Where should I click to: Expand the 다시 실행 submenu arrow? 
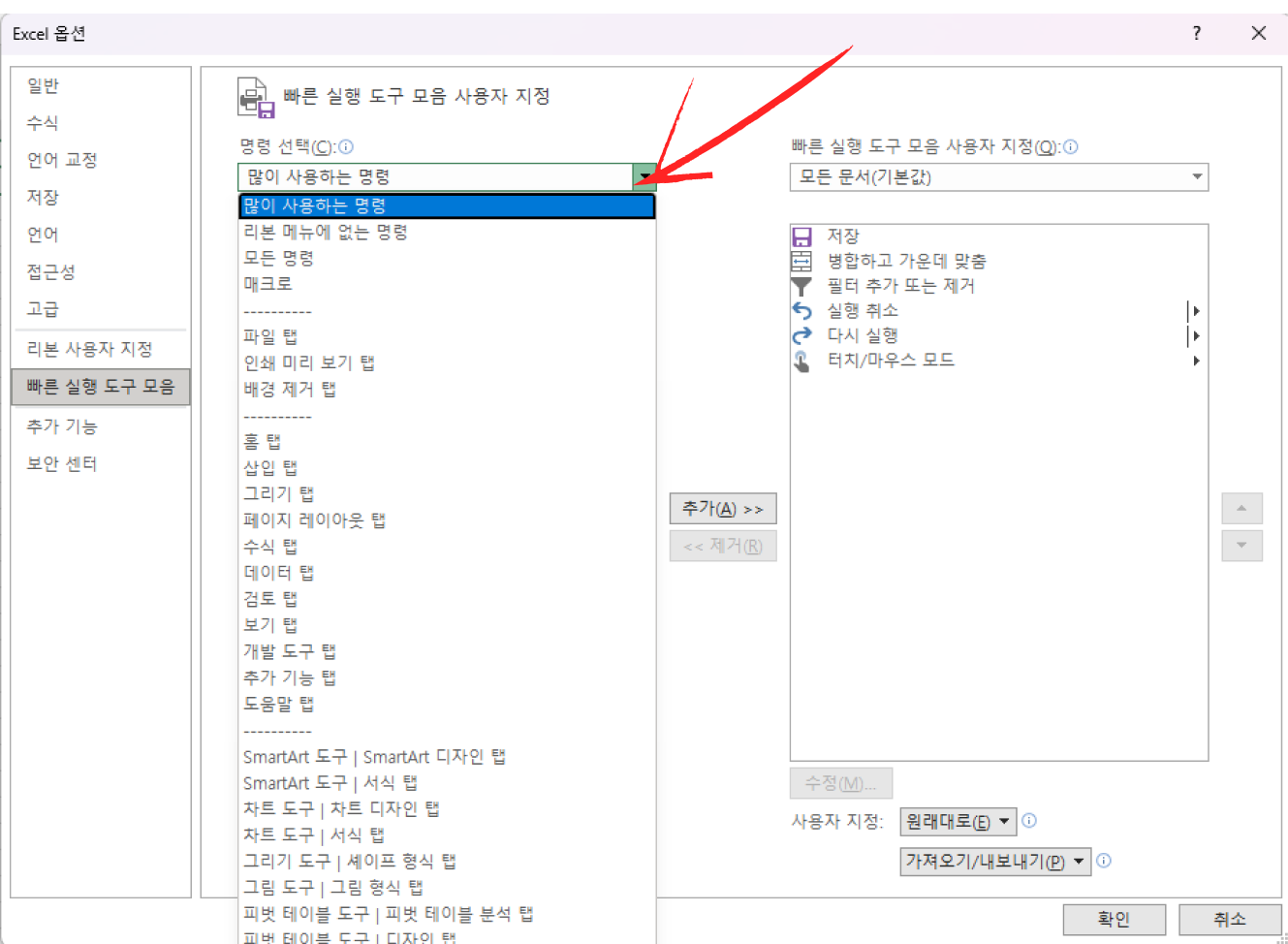(1196, 335)
